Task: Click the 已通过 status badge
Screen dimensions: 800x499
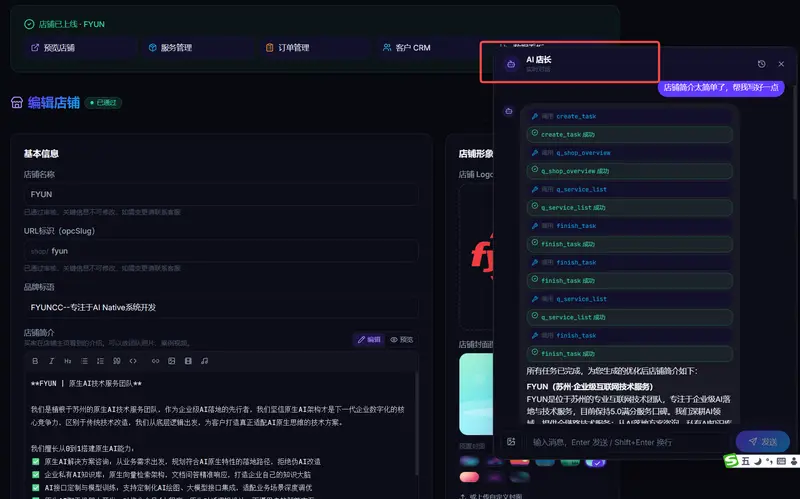Action: coord(103,103)
